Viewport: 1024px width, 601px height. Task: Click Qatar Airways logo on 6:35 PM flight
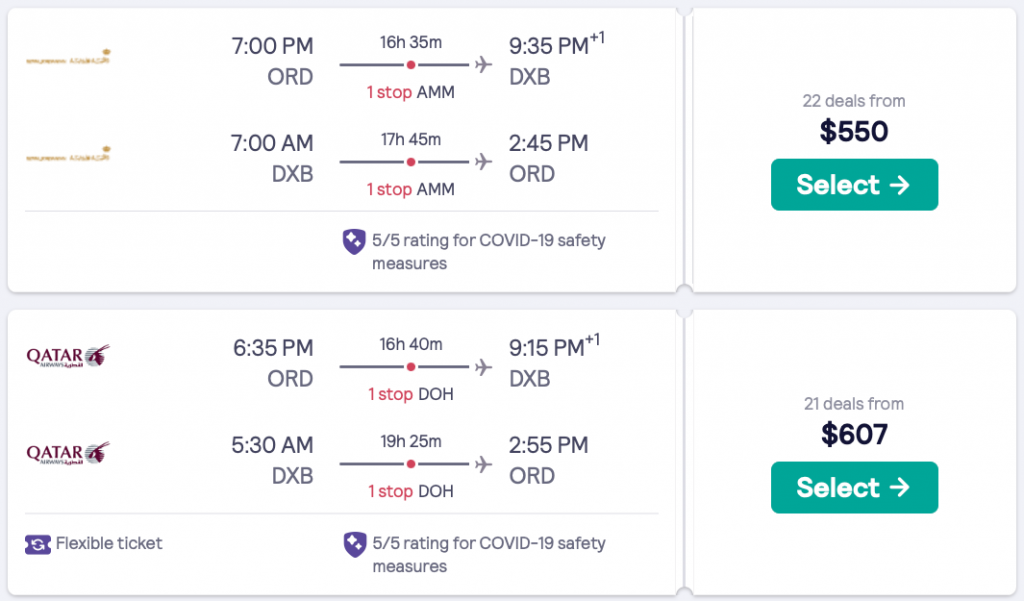point(68,357)
